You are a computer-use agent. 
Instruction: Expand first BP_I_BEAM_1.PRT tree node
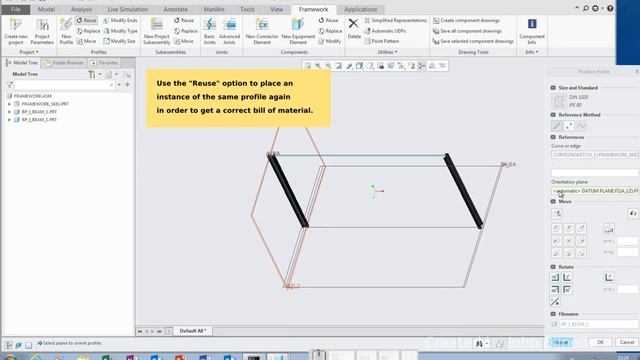pyautogui.click(x=9, y=112)
